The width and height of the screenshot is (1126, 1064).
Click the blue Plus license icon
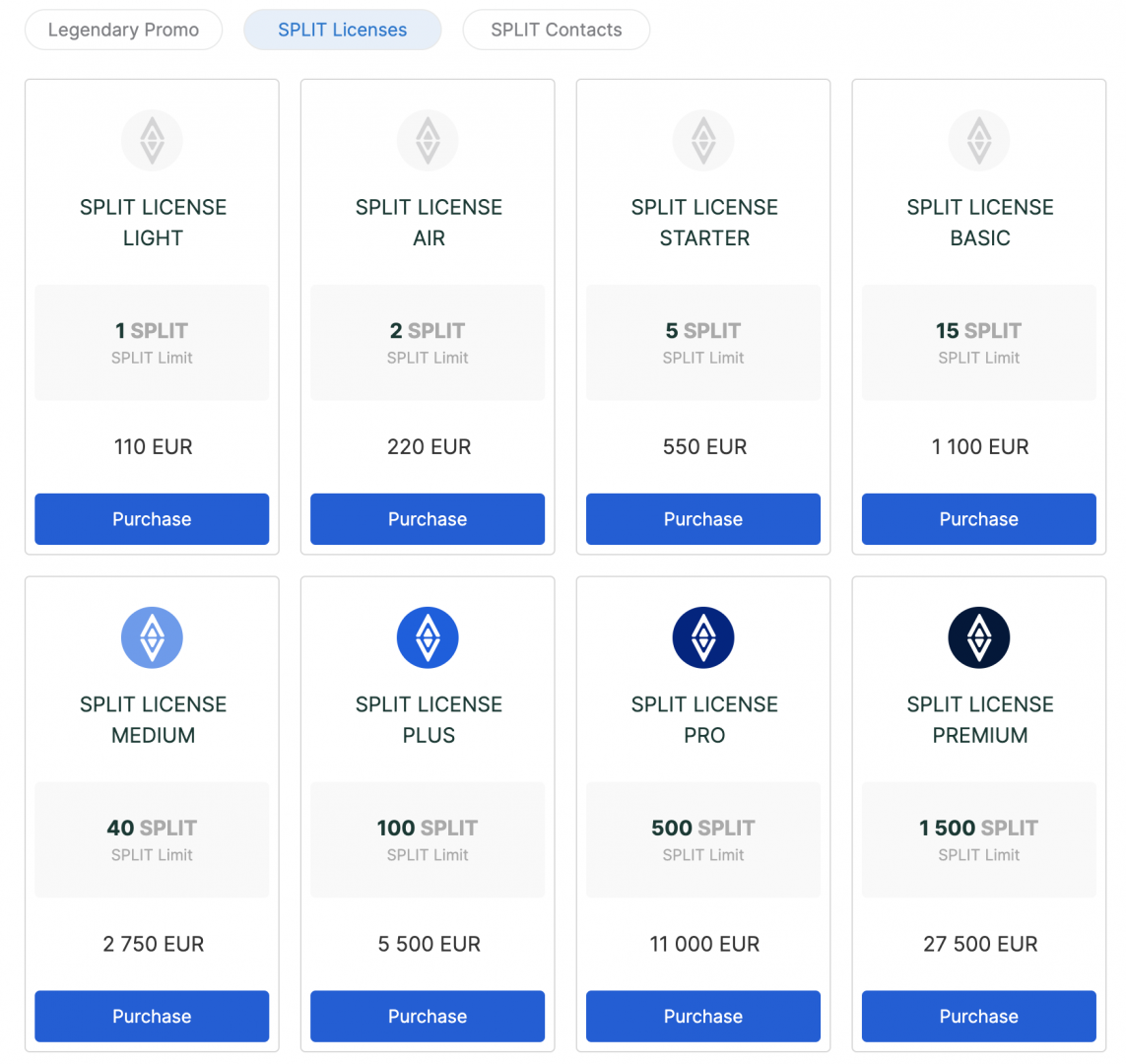point(428,637)
